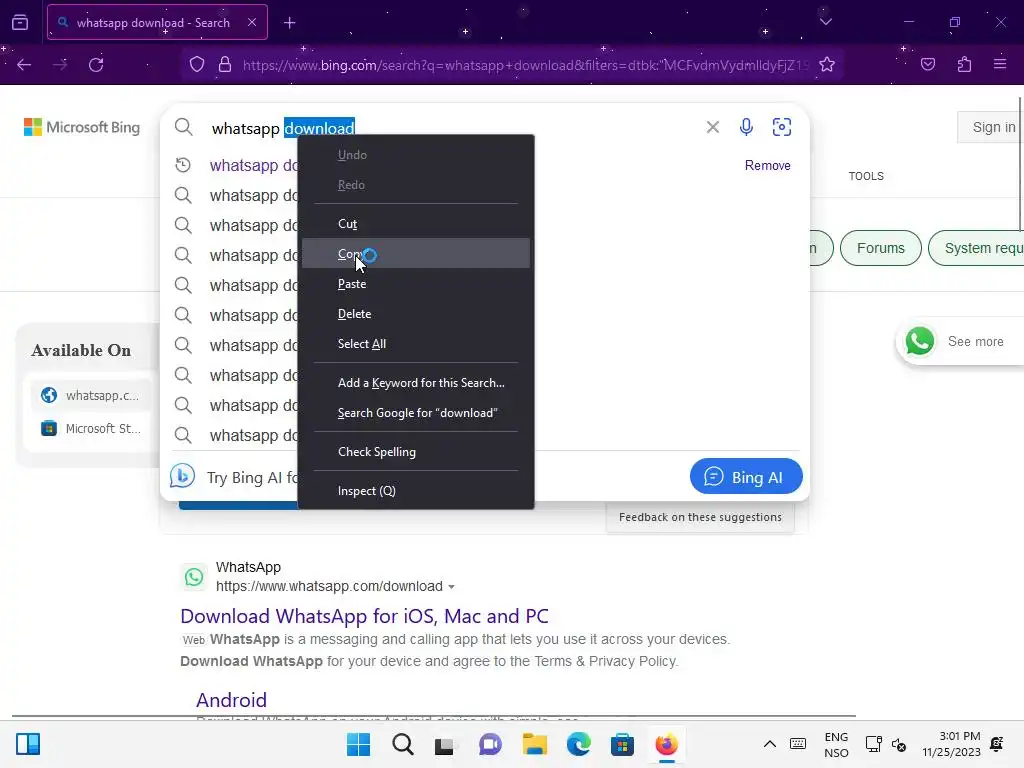Open taskbar Search magnifier
The image size is (1024, 768).
(x=403, y=744)
